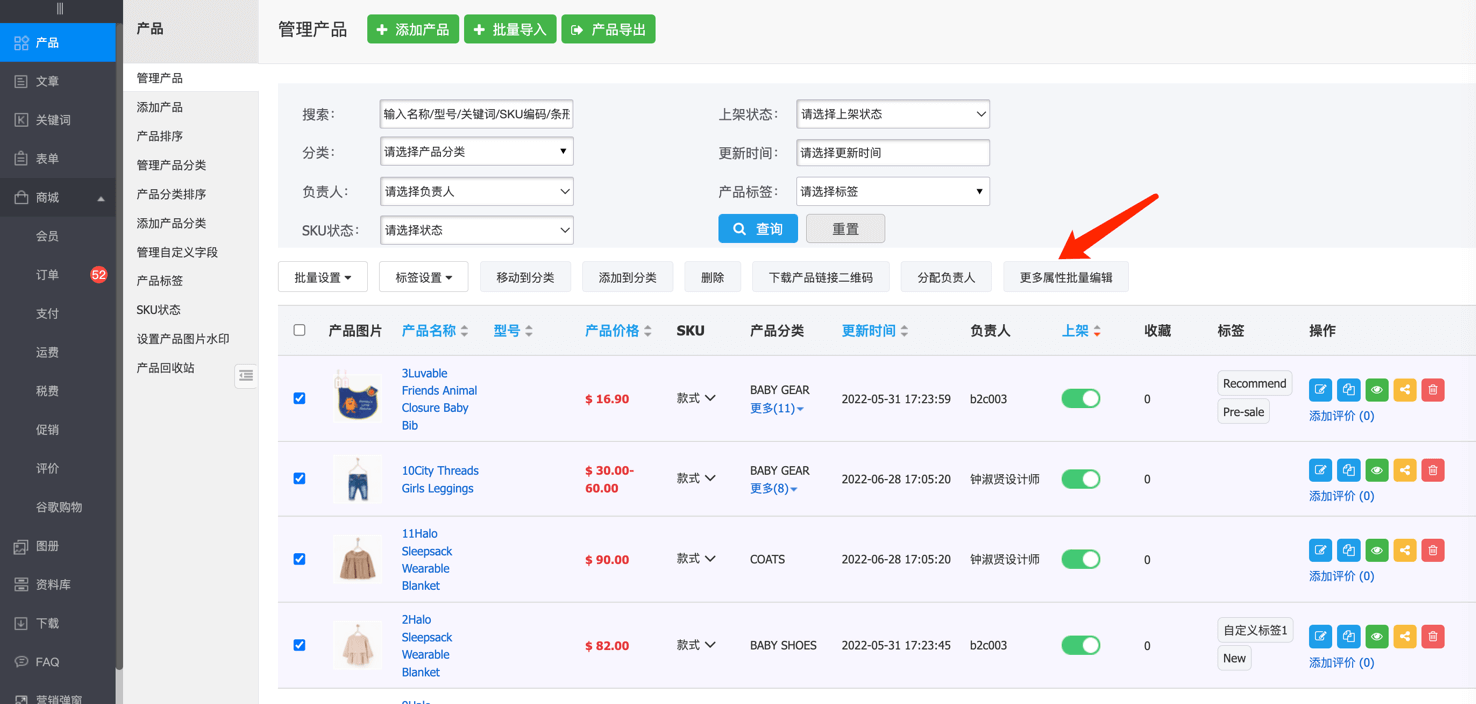This screenshot has height=704, width=1476.
Task: Click edit icon for 3Luvable Baby Bib
Action: [x=1320, y=390]
